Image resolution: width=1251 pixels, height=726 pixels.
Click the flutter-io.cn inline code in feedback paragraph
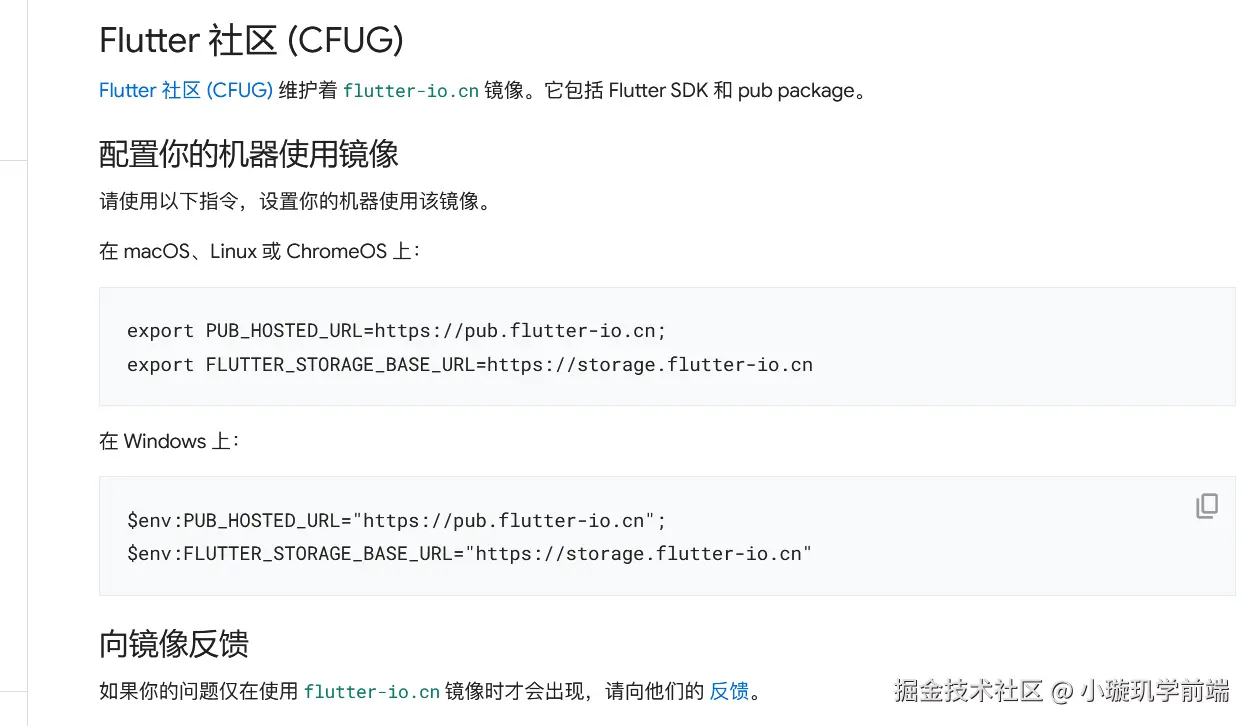click(x=371, y=692)
